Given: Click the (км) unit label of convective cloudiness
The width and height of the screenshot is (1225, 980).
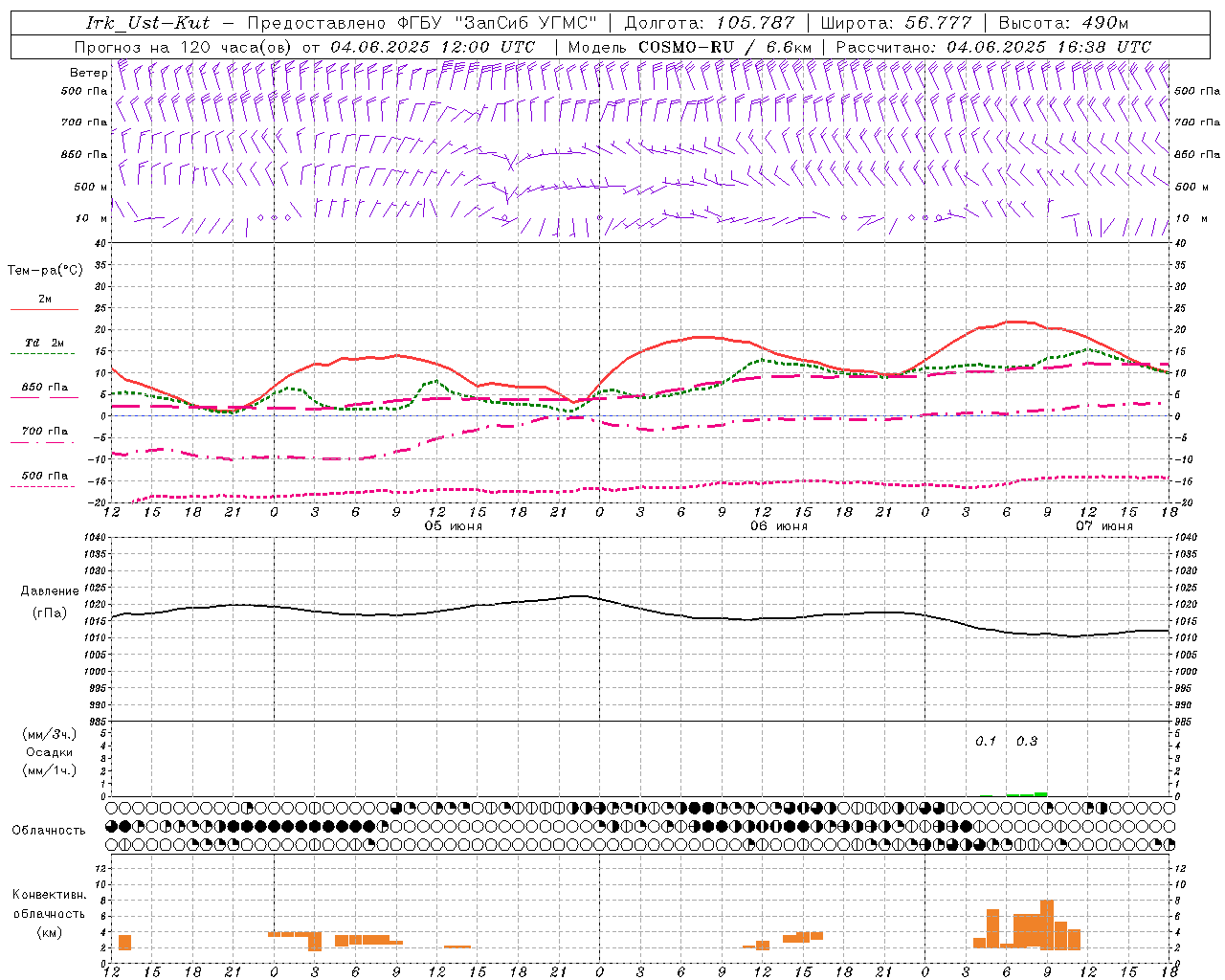Looking at the screenshot, I should tap(50, 932).
